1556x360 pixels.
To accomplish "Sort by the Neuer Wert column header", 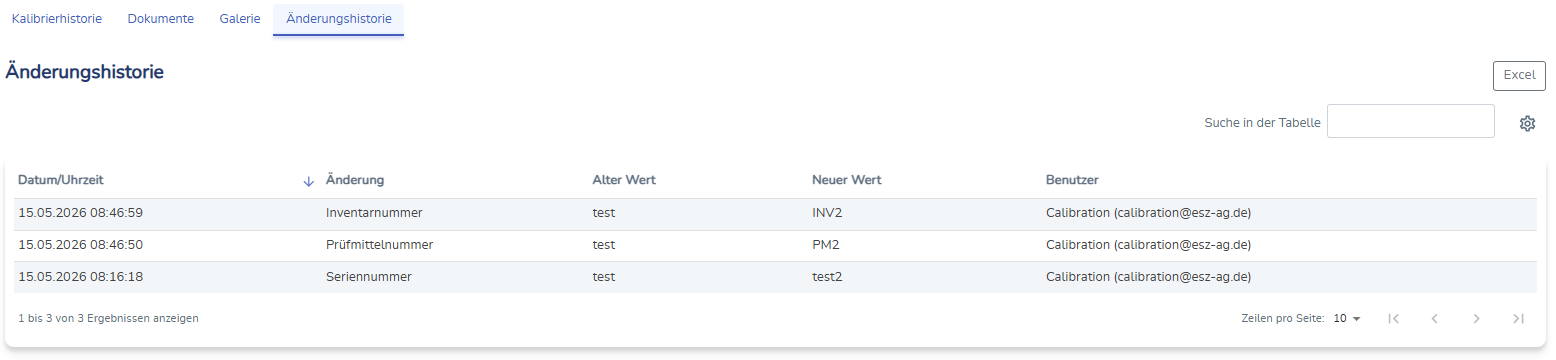I will pyautogui.click(x=846, y=180).
